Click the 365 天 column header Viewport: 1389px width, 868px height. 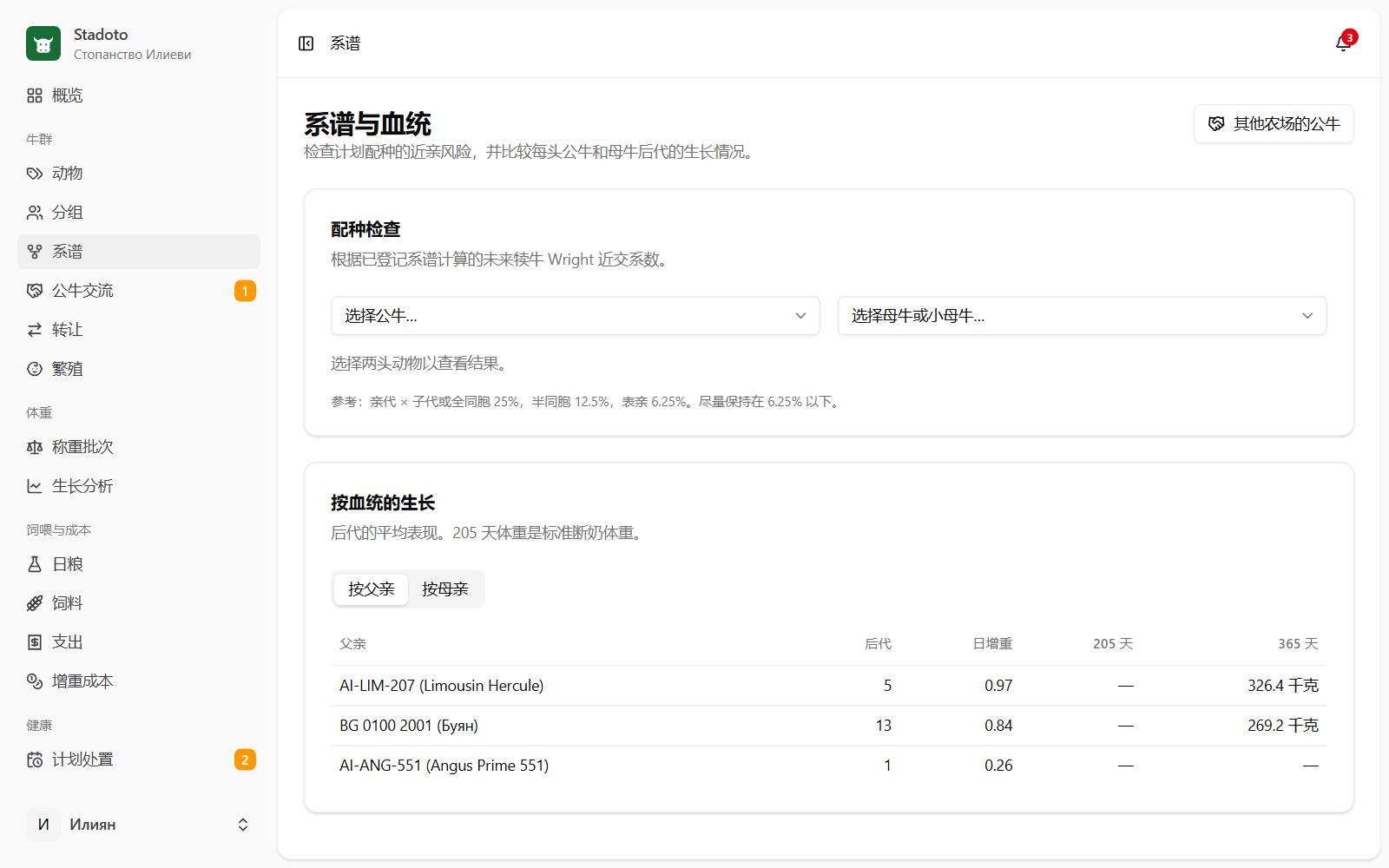coord(1298,644)
